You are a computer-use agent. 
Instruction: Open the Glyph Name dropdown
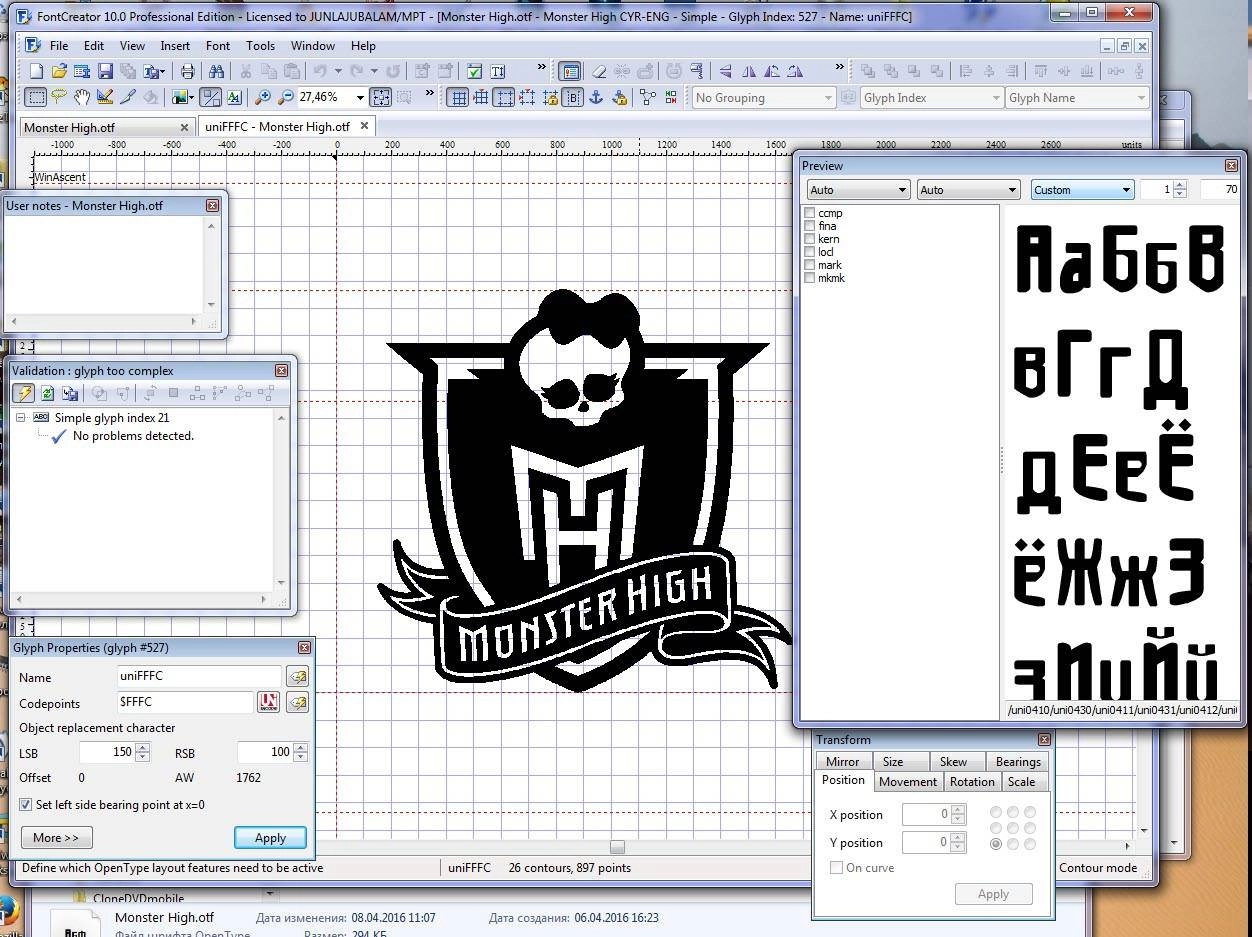1077,97
